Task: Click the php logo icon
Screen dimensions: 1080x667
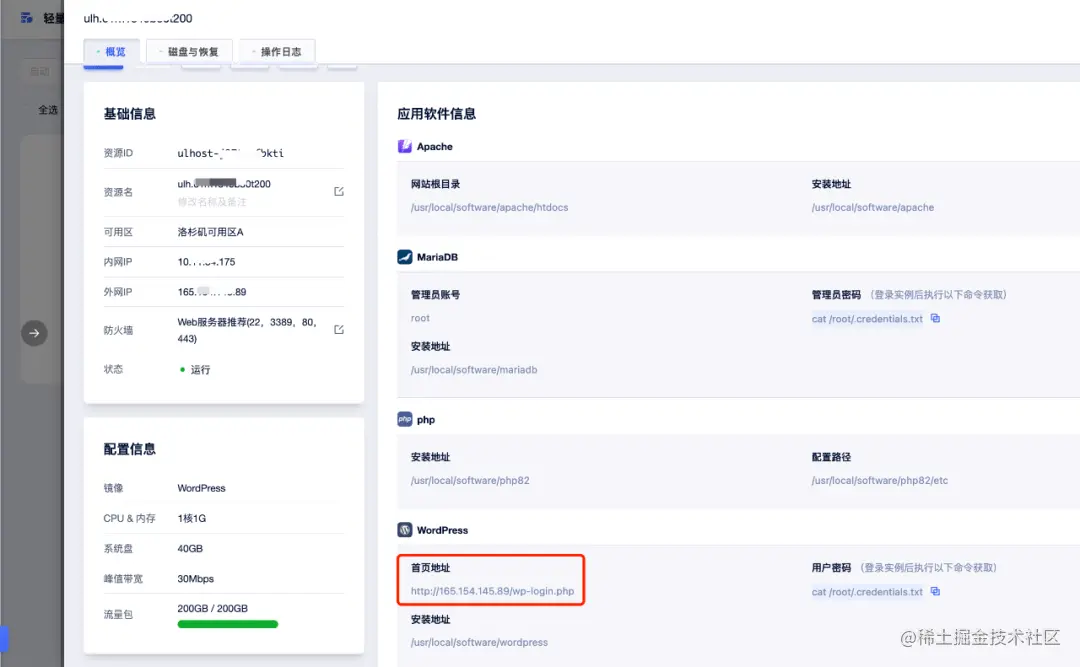Action: 405,419
